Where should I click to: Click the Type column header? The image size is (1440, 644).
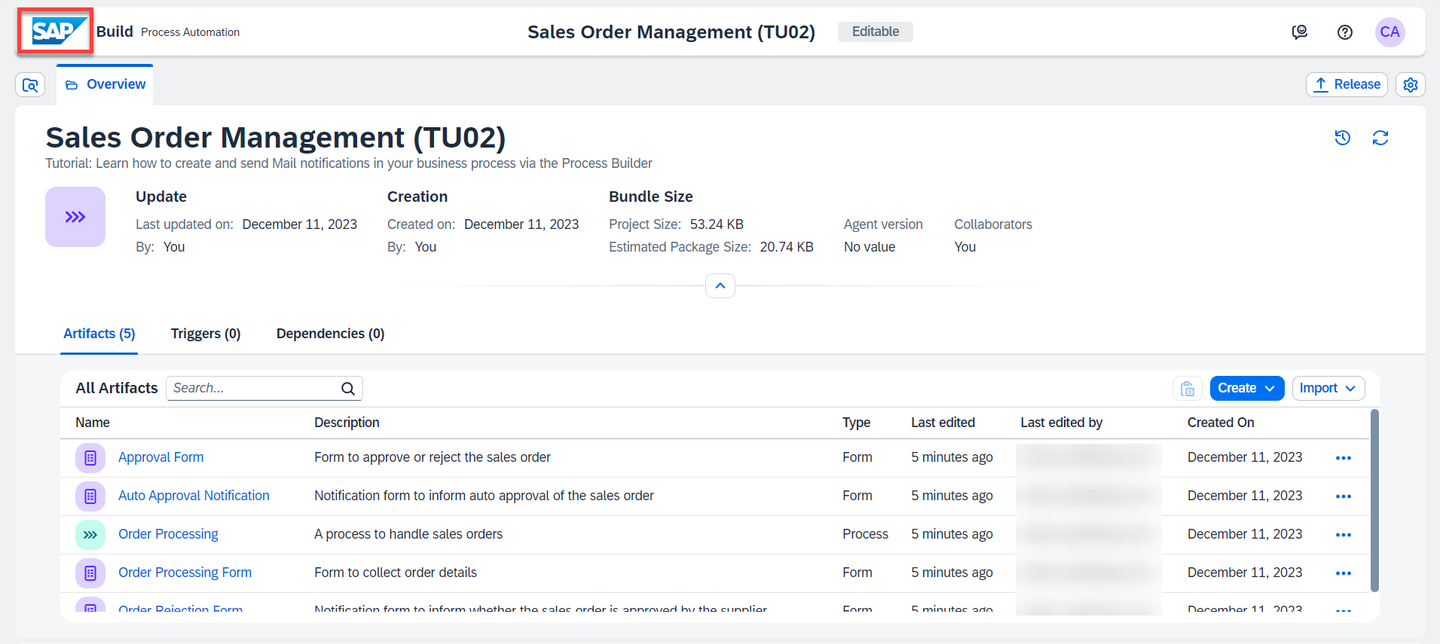[x=856, y=423]
